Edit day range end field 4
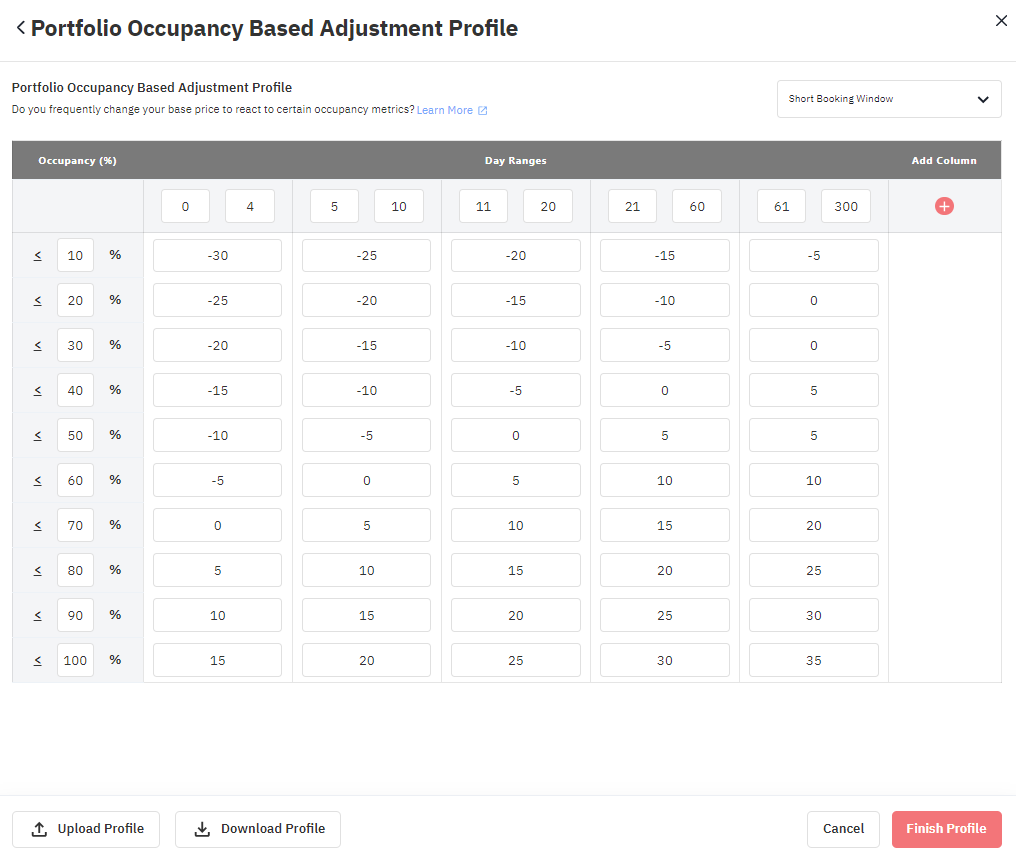 (250, 206)
